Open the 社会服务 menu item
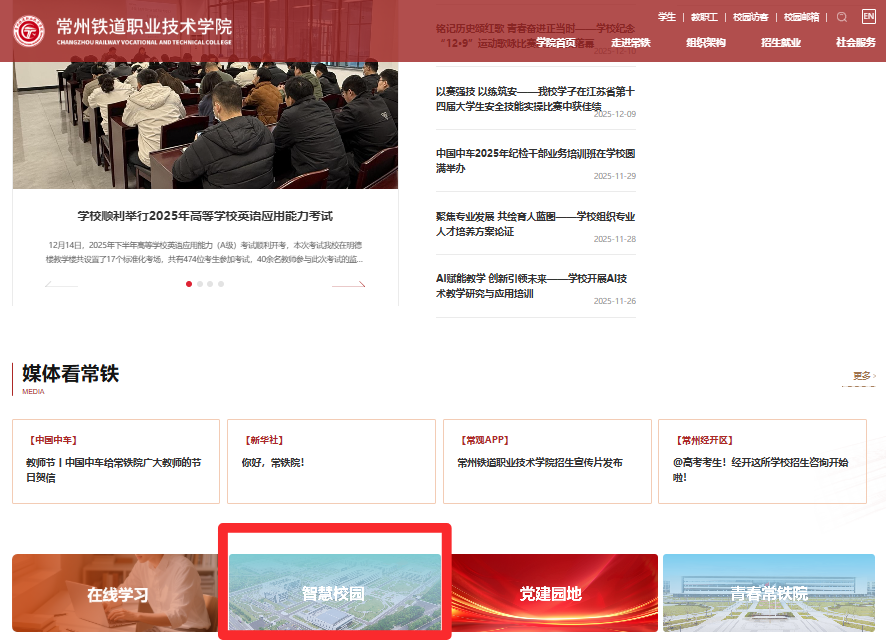886x640 pixels. tap(856, 43)
